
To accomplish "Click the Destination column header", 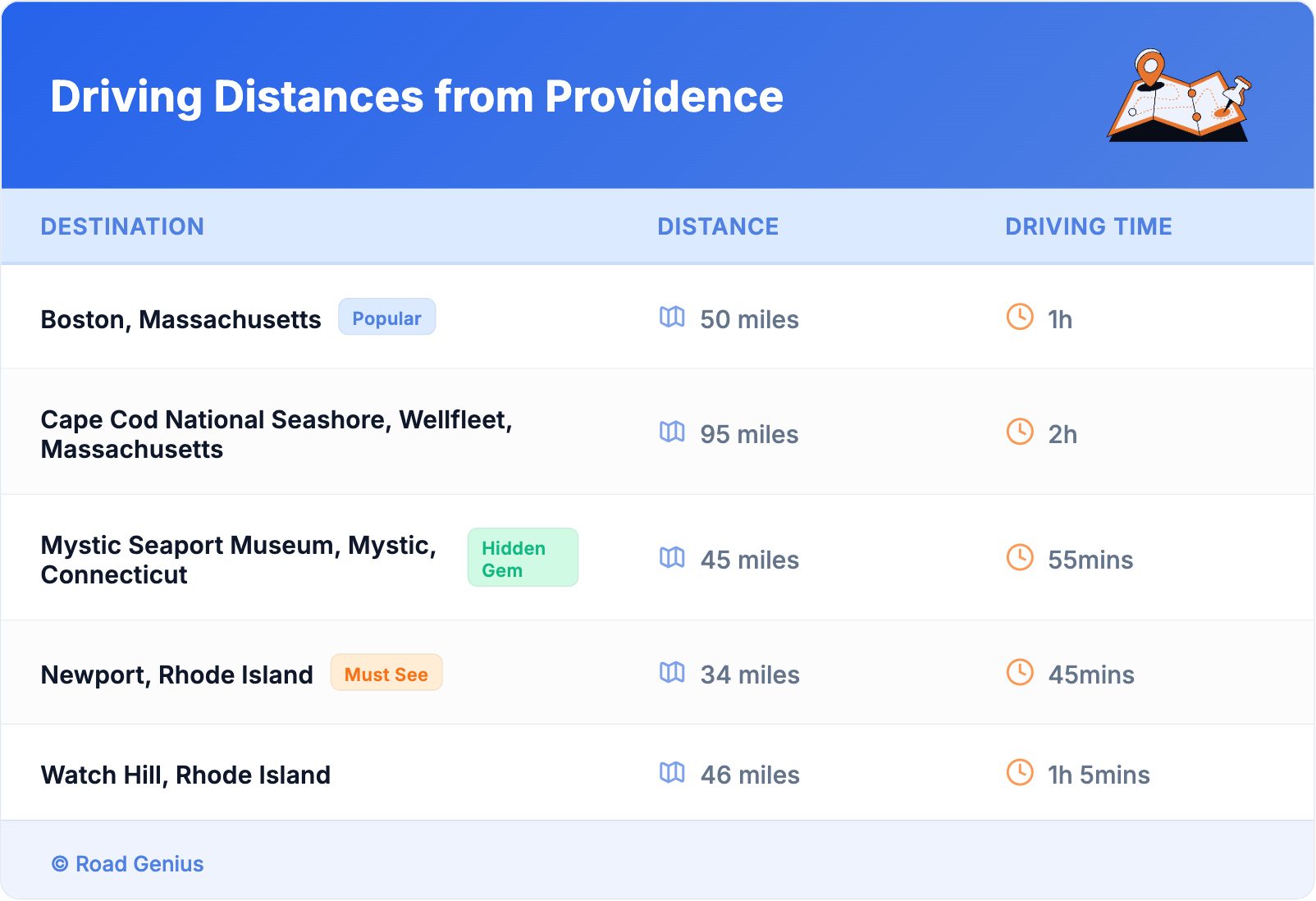I will (122, 226).
